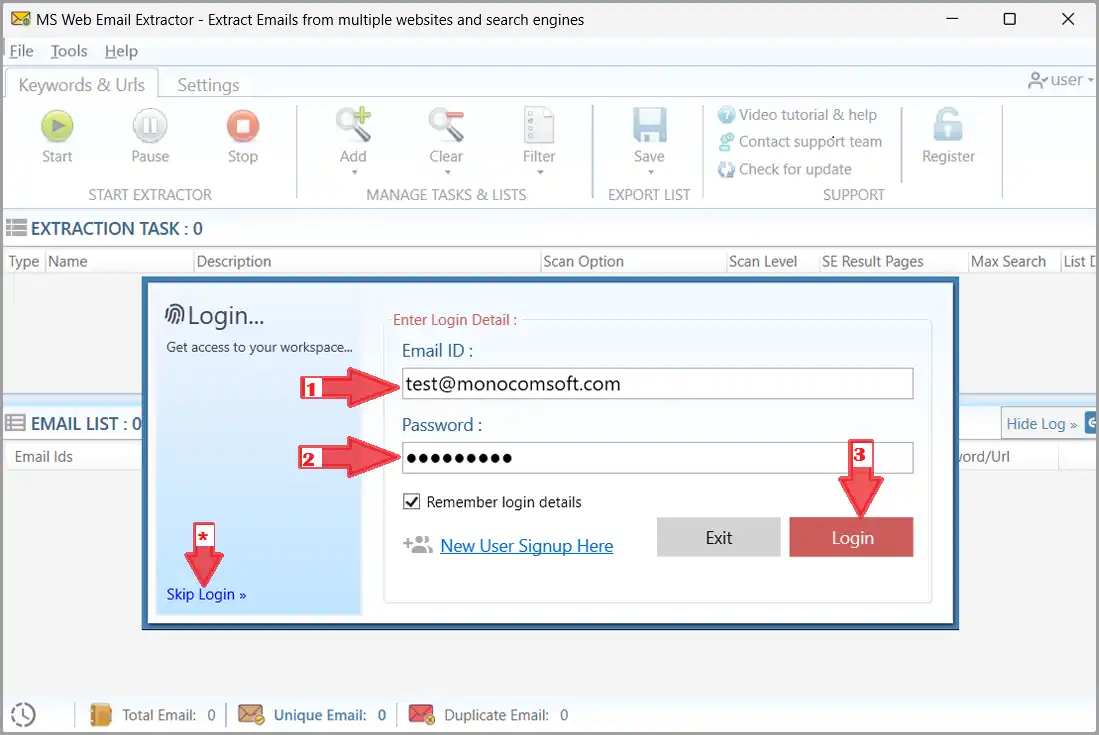Open the user dropdown arrow
This screenshot has height=735, width=1099.
click(1091, 81)
